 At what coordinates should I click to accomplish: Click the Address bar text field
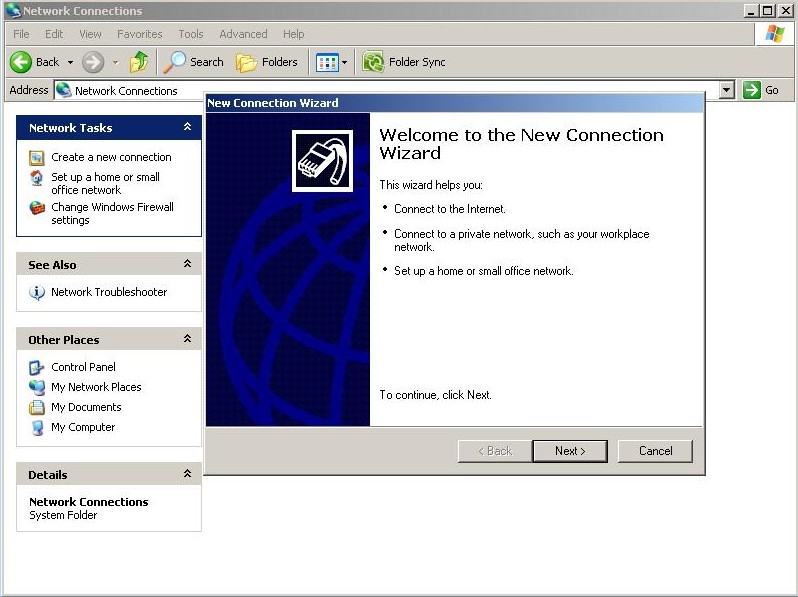pos(387,90)
